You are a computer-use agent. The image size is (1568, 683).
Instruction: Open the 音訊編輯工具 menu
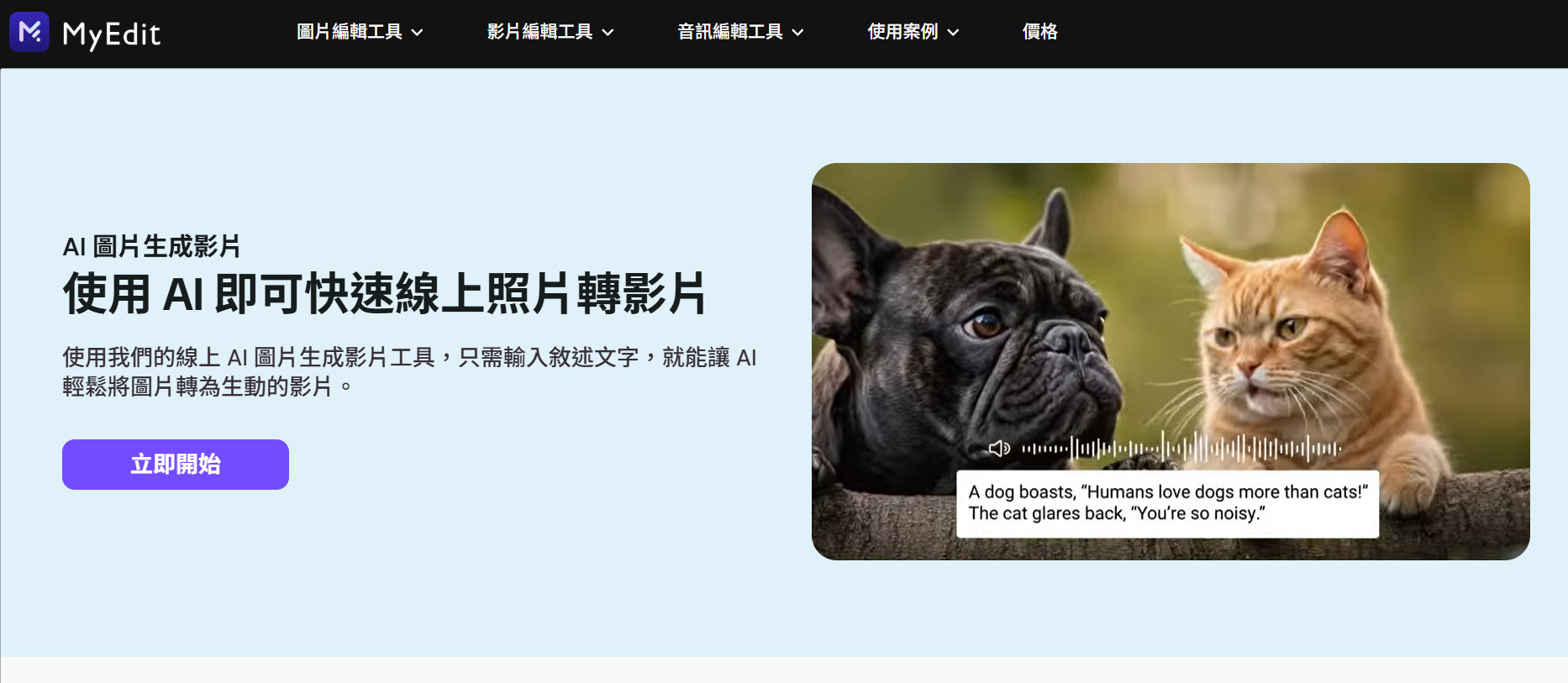pyautogui.click(x=740, y=32)
